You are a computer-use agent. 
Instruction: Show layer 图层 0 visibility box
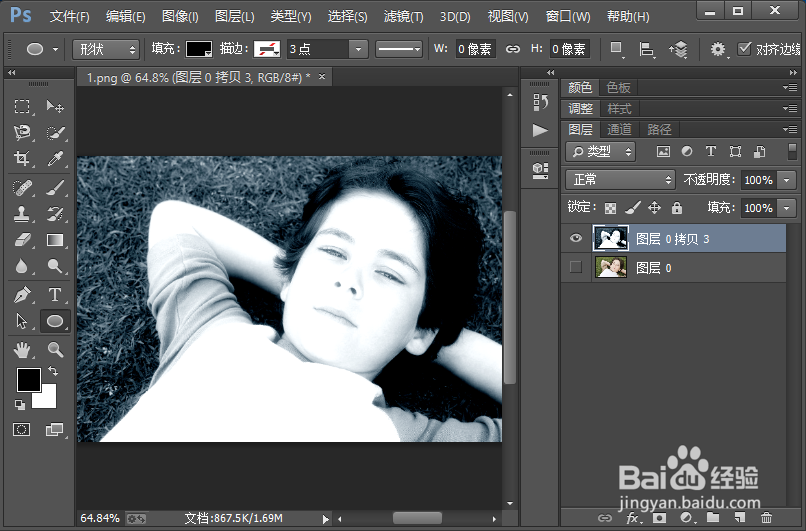coord(576,267)
